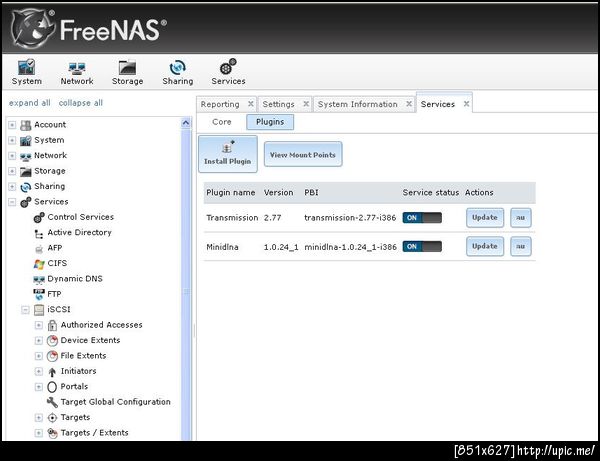Expand the System tree node

[x=12, y=140]
